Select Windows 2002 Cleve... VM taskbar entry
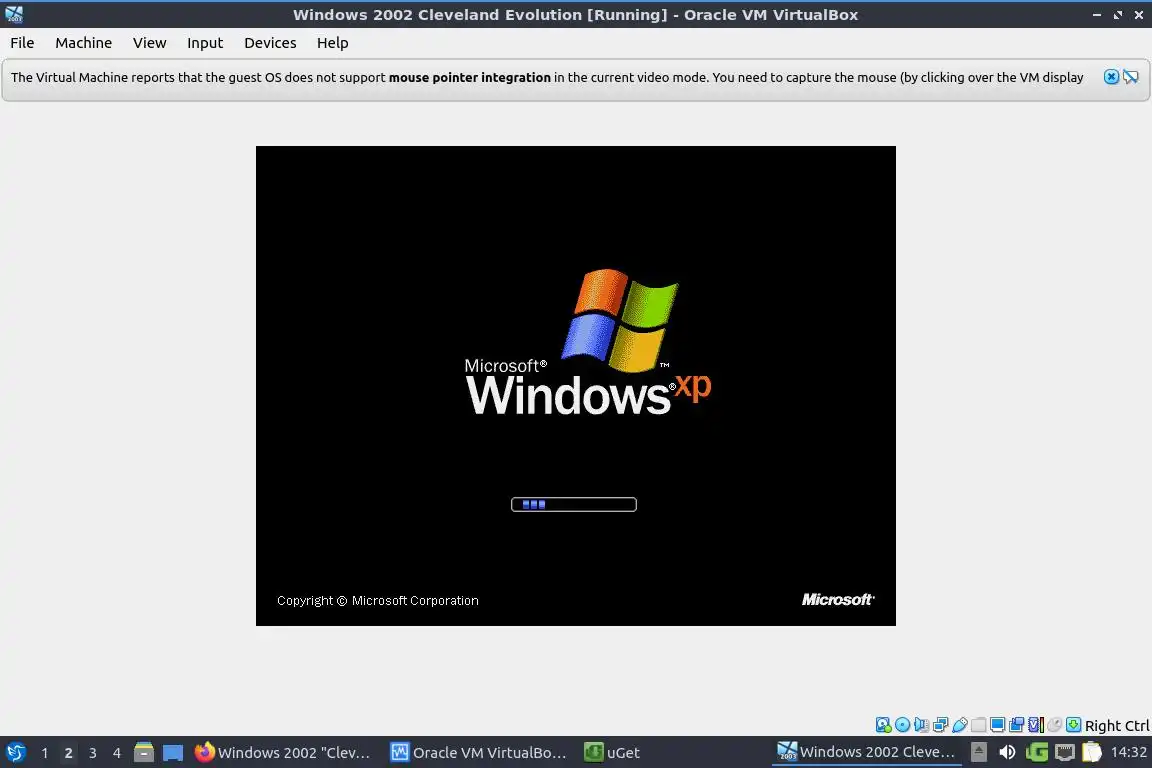Image resolution: width=1152 pixels, height=768 pixels. tap(866, 752)
